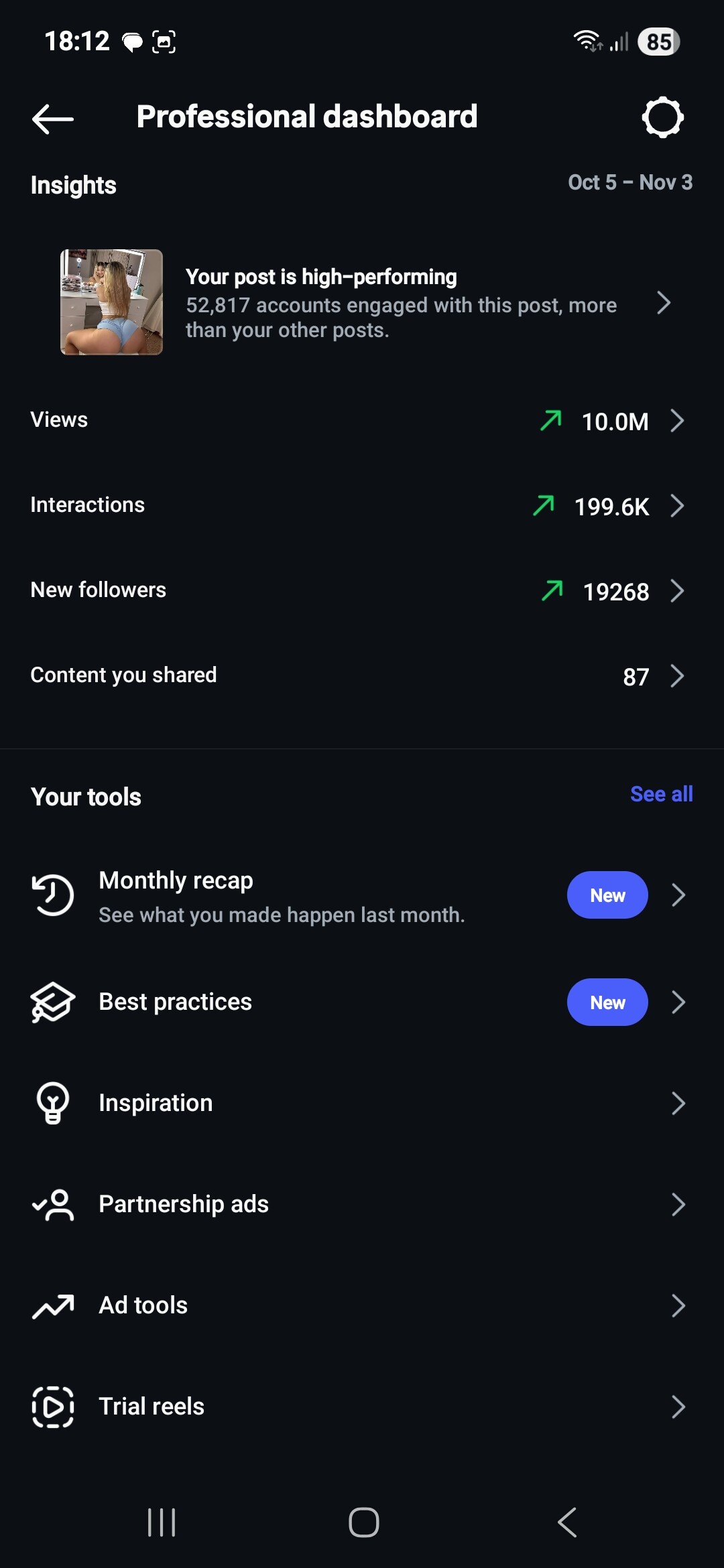Tap the Trial reels play icon
This screenshot has height=1568, width=724.
52,1407
